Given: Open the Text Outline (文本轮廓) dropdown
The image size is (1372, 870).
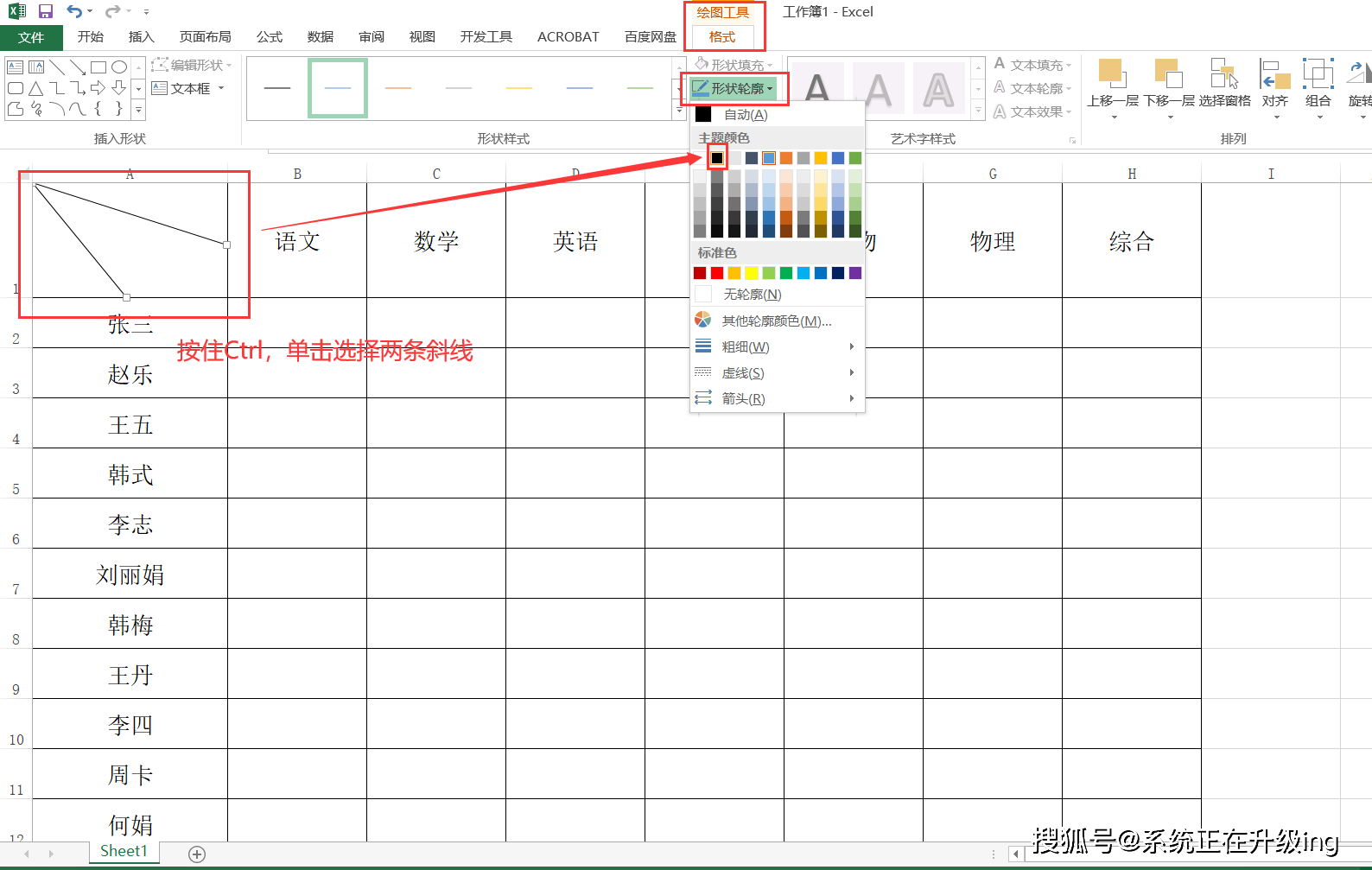Looking at the screenshot, I should pyautogui.click(x=1032, y=88).
